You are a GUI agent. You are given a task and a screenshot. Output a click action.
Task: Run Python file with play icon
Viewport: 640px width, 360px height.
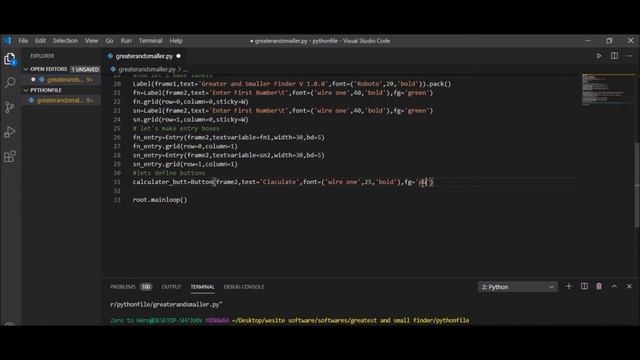[x=599, y=56]
